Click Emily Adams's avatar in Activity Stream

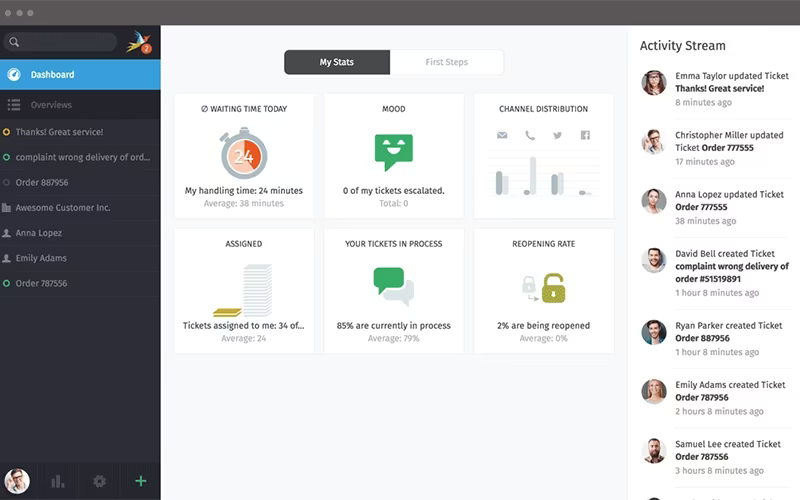click(654, 391)
